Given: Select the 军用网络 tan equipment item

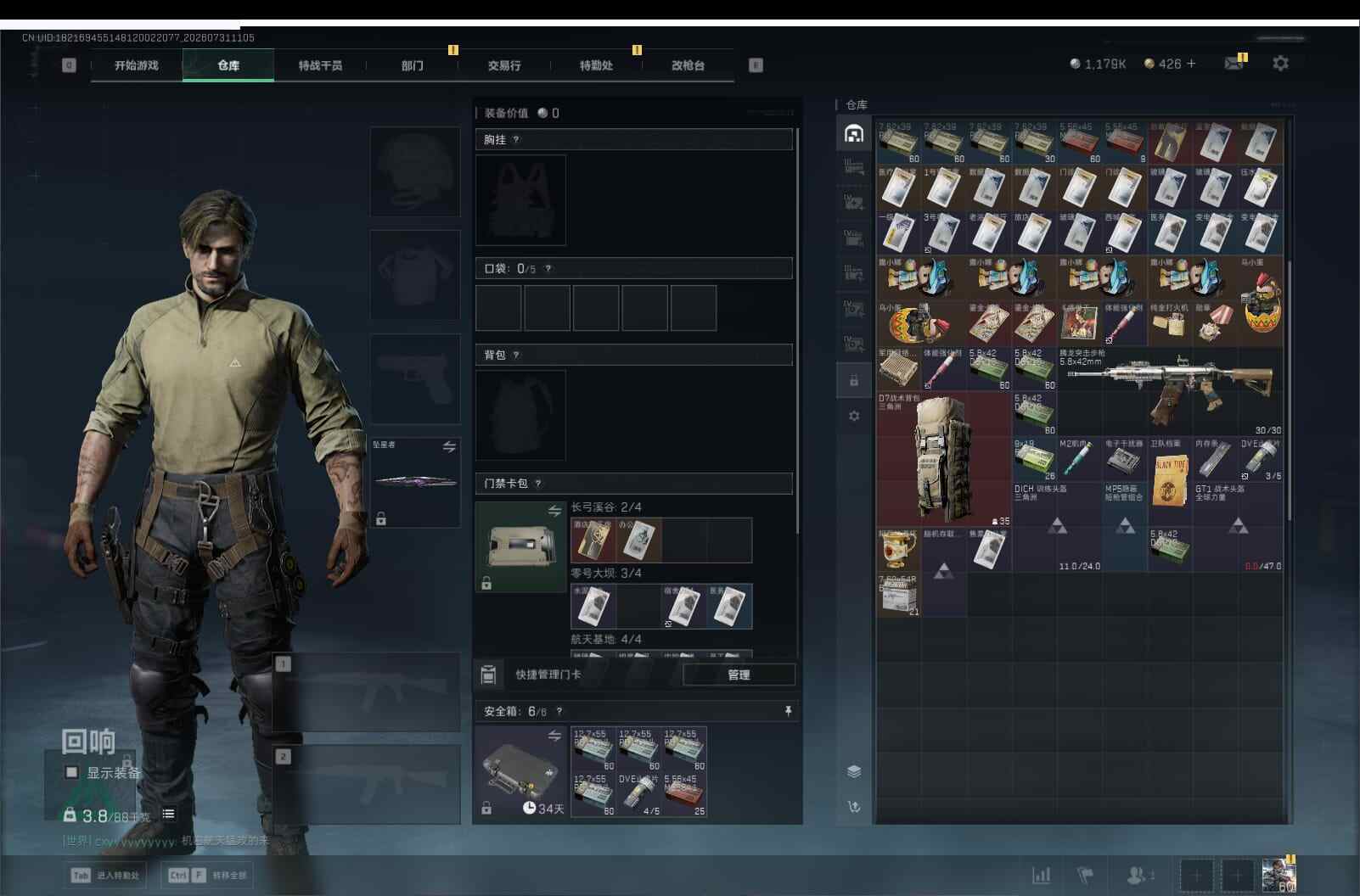Looking at the screenshot, I should click(899, 369).
